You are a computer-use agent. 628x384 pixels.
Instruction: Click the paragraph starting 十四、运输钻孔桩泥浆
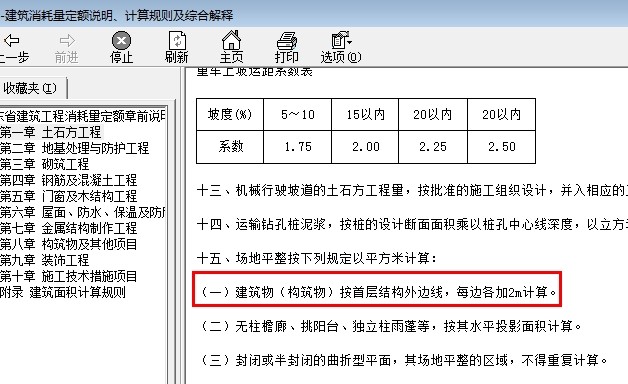(x=412, y=224)
